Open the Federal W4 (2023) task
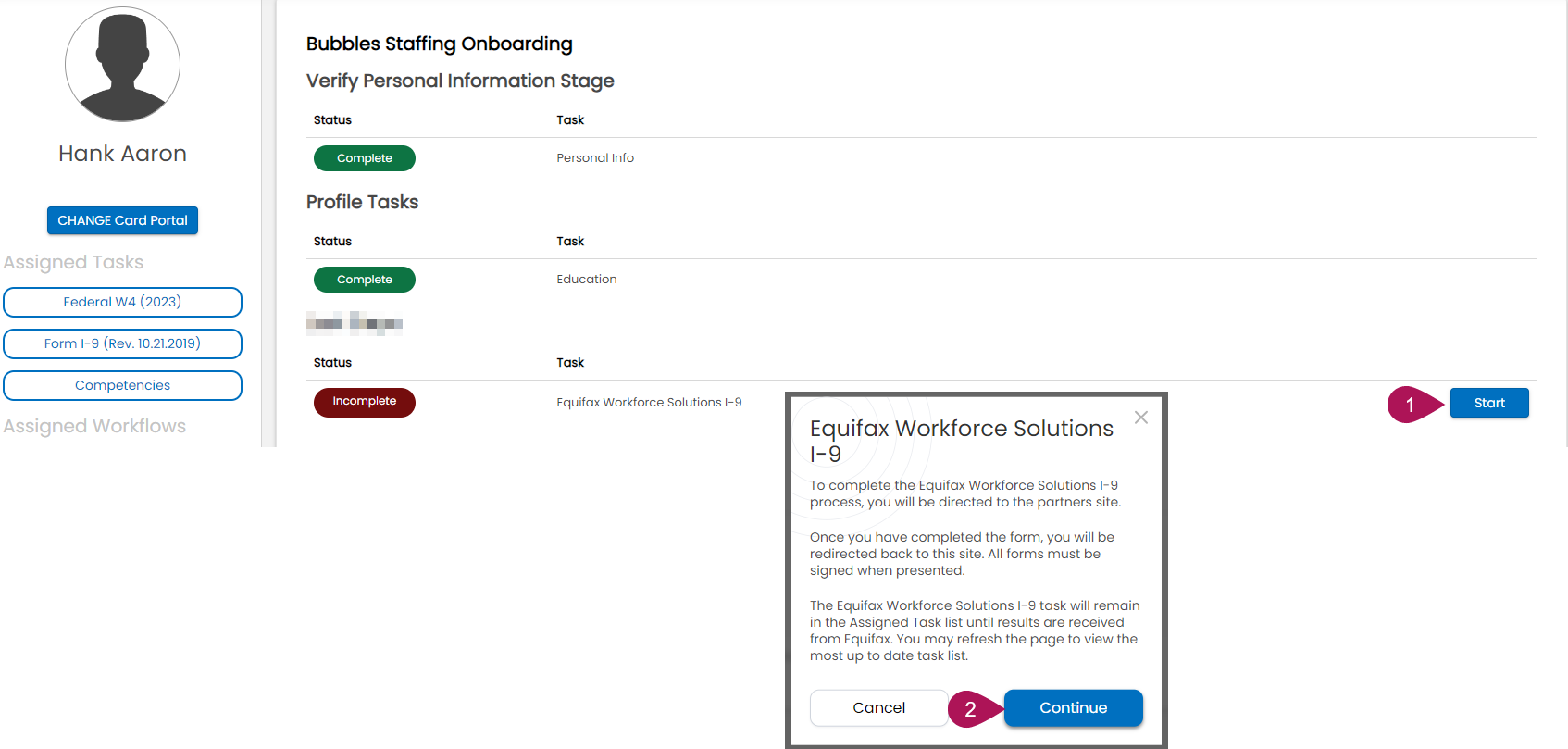 click(122, 302)
